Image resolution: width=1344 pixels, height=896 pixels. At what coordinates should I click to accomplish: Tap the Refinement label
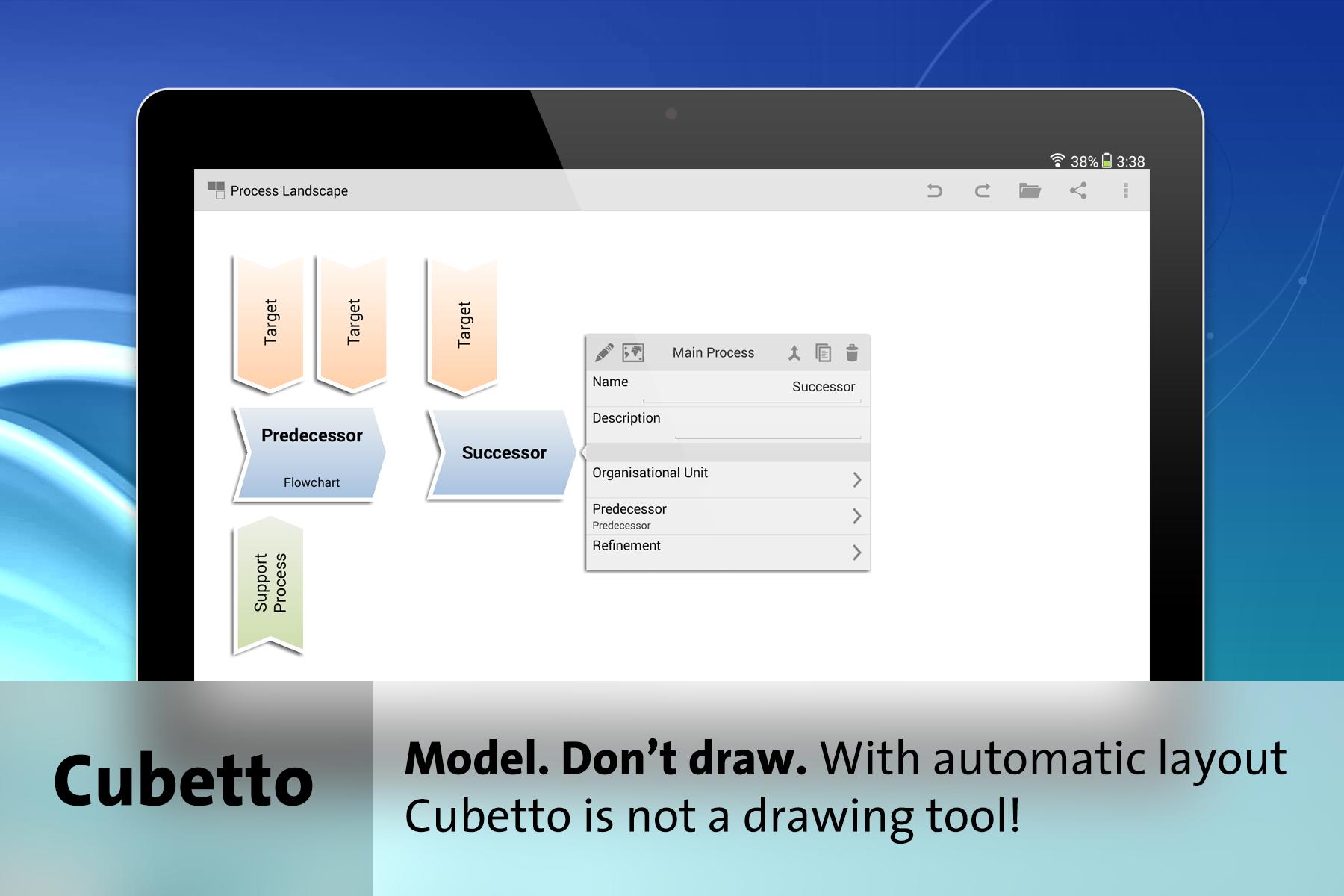tap(626, 546)
